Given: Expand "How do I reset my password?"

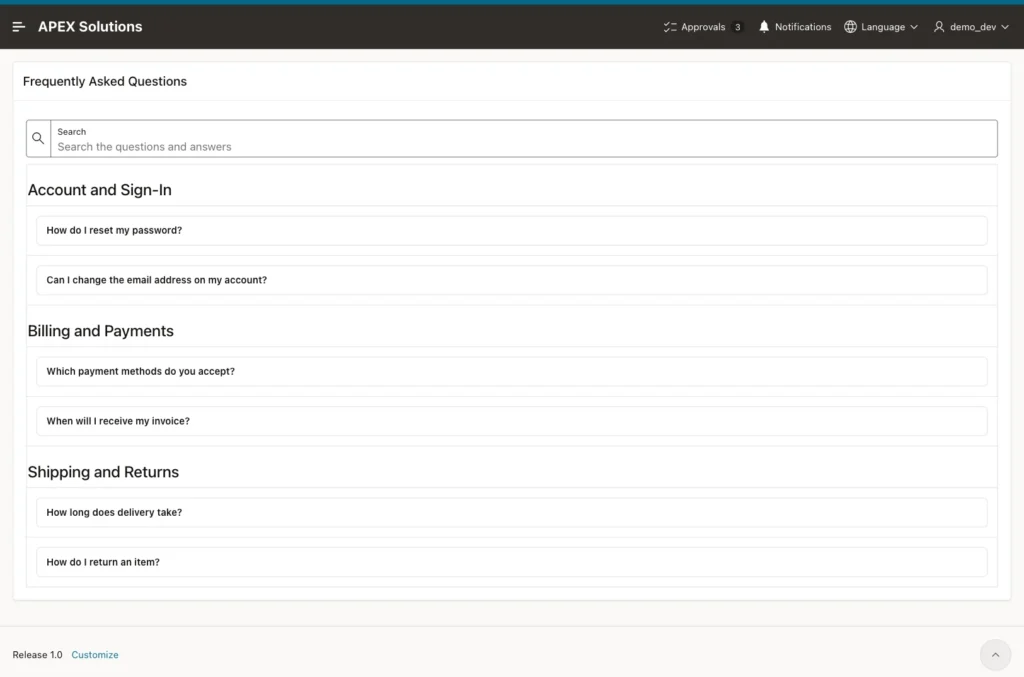Looking at the screenshot, I should (x=511, y=230).
